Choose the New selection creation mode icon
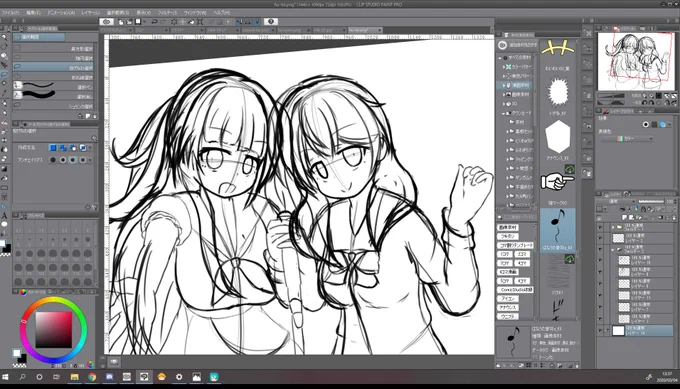Screen dimensions: 680x389 coord(53,148)
